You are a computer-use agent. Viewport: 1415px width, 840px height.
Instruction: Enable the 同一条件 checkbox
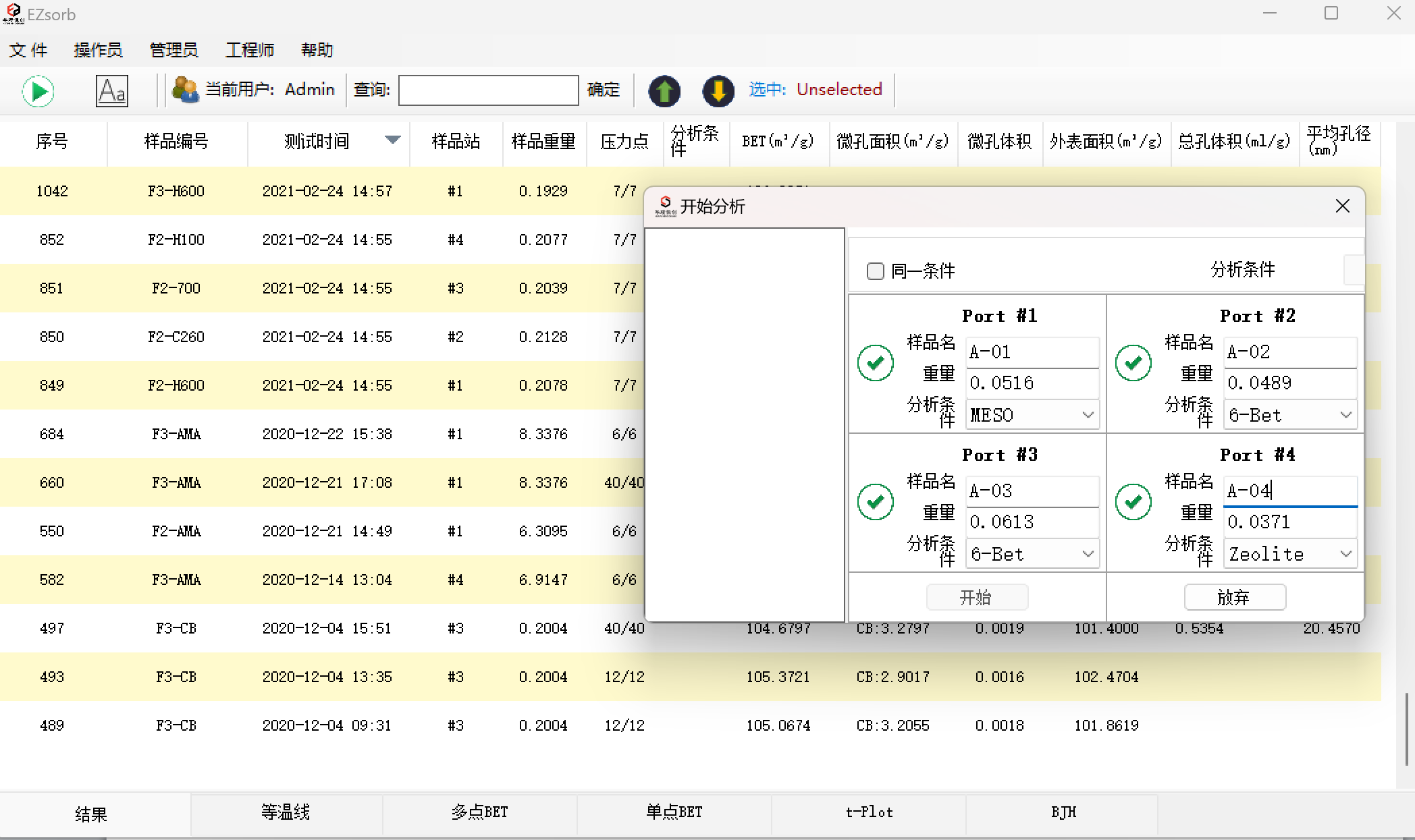pos(876,271)
